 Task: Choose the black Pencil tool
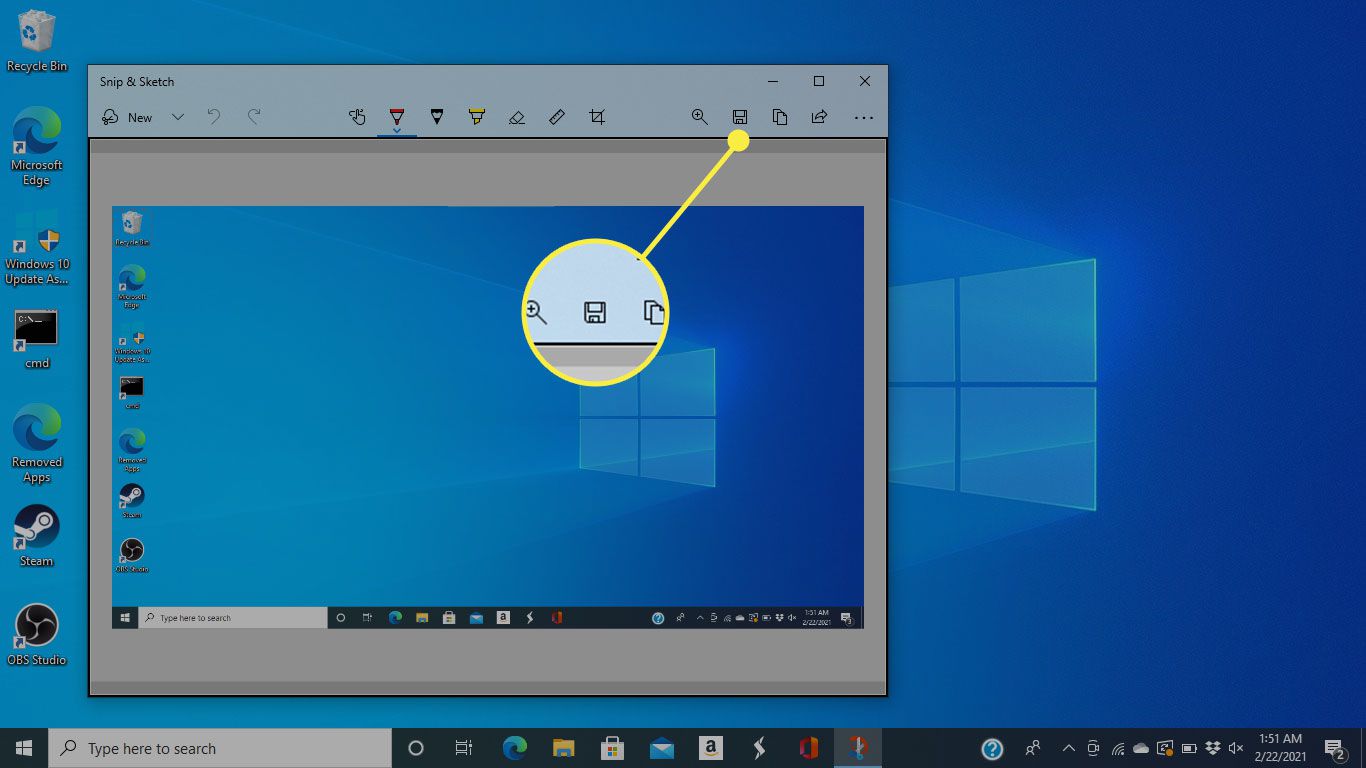(436, 117)
